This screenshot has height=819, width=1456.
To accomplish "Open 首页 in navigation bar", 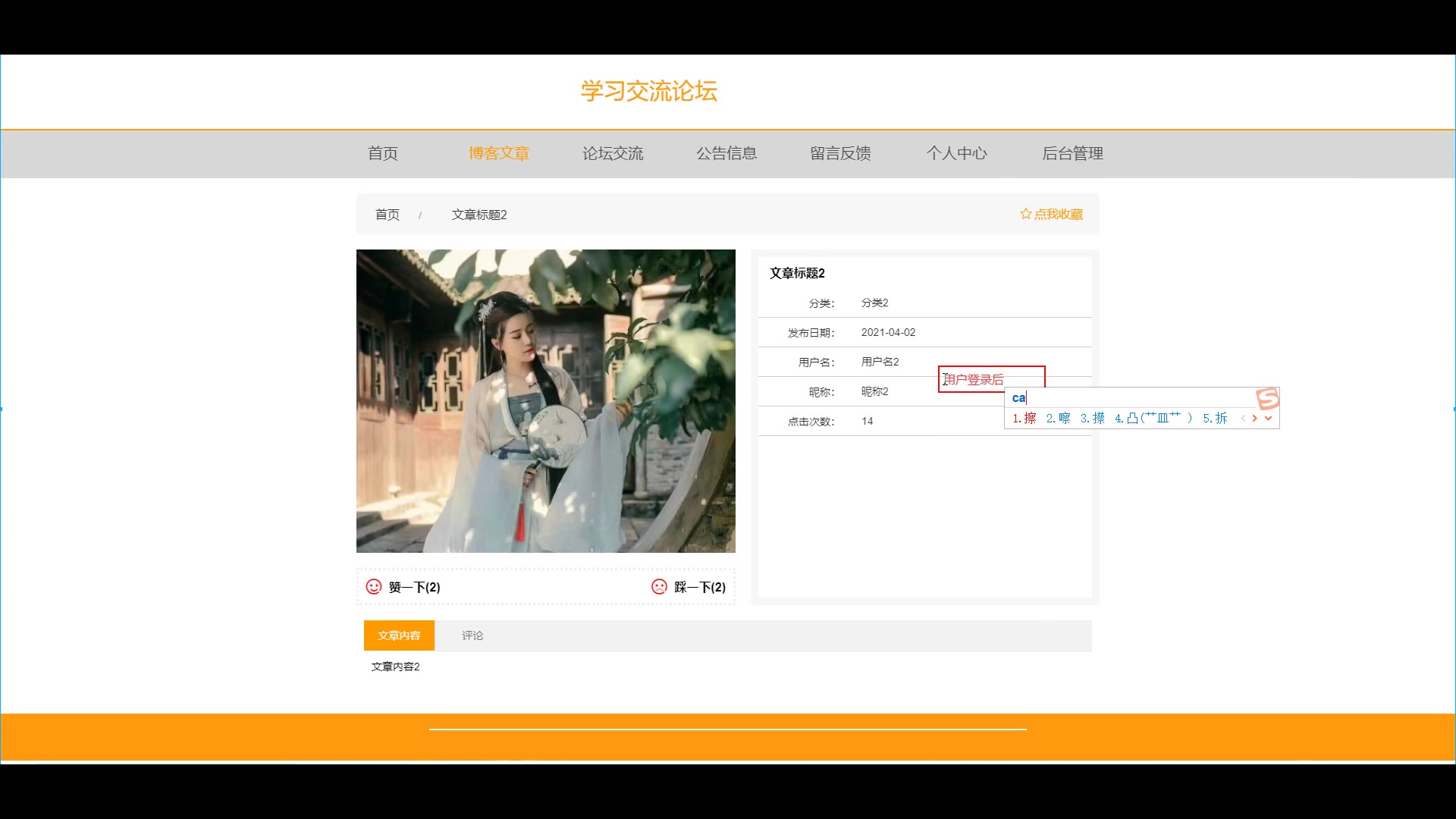I will point(383,154).
